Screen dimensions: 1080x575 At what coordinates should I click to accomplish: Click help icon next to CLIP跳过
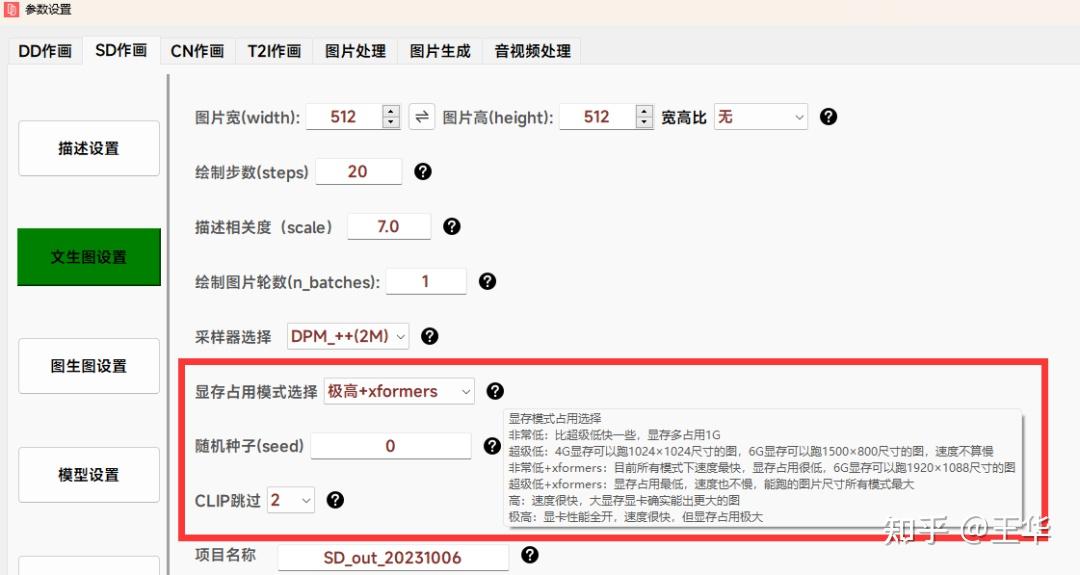pyautogui.click(x=335, y=500)
